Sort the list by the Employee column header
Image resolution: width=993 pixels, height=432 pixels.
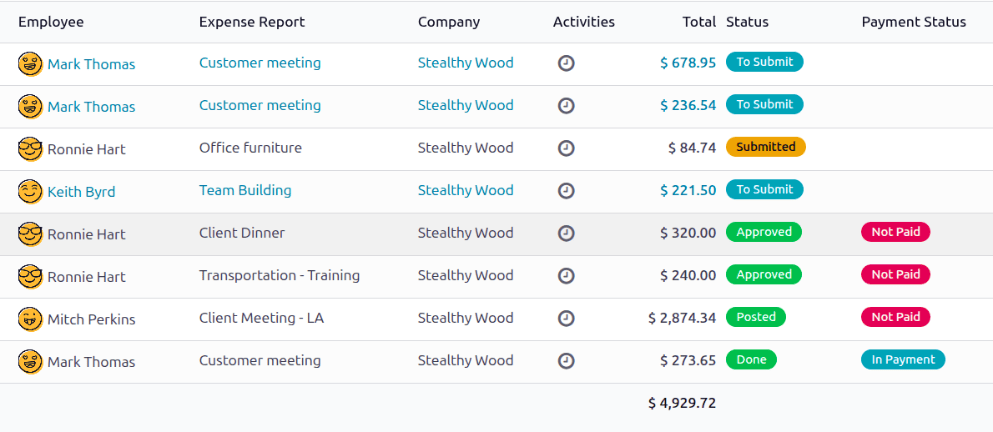(51, 22)
